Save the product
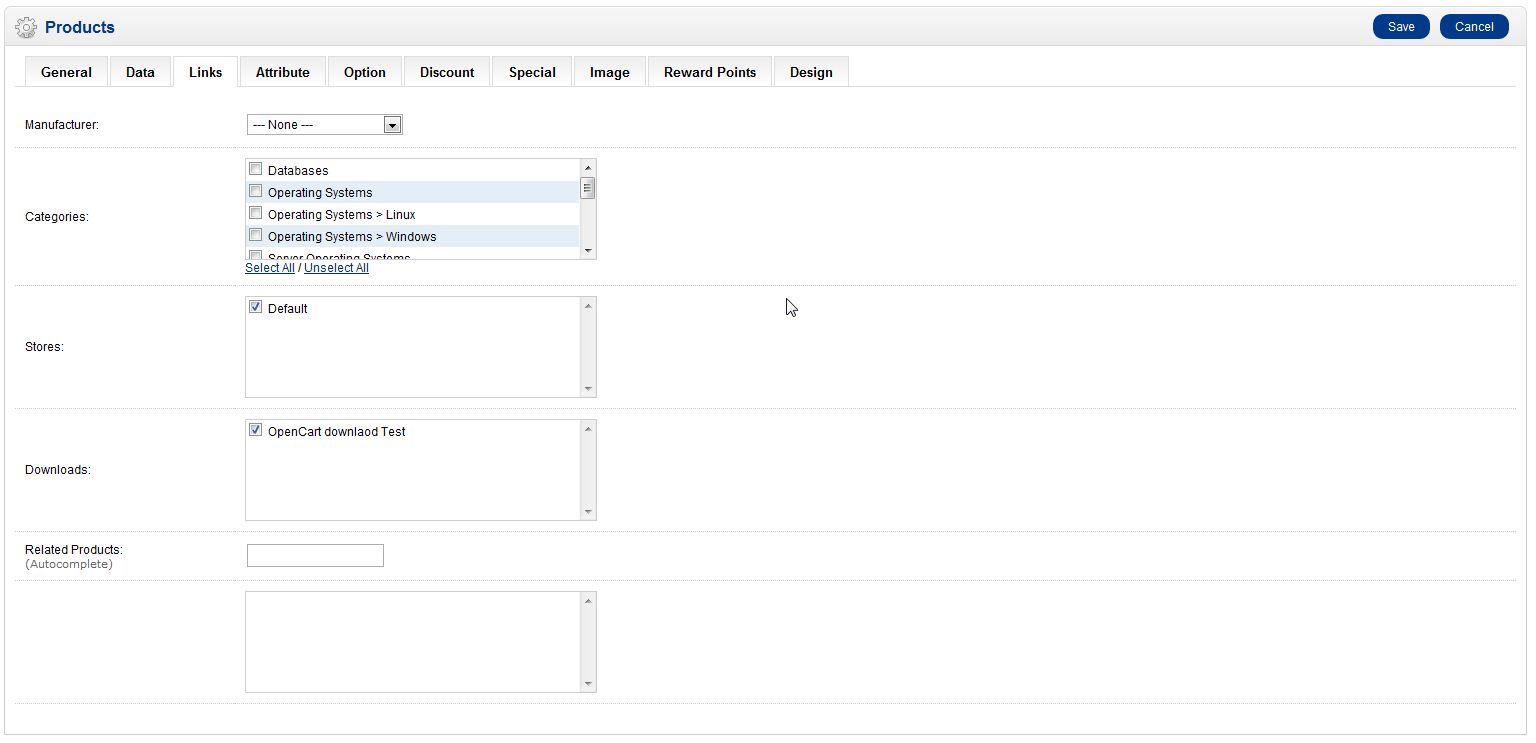This screenshot has height=743, width=1536. point(1401,27)
